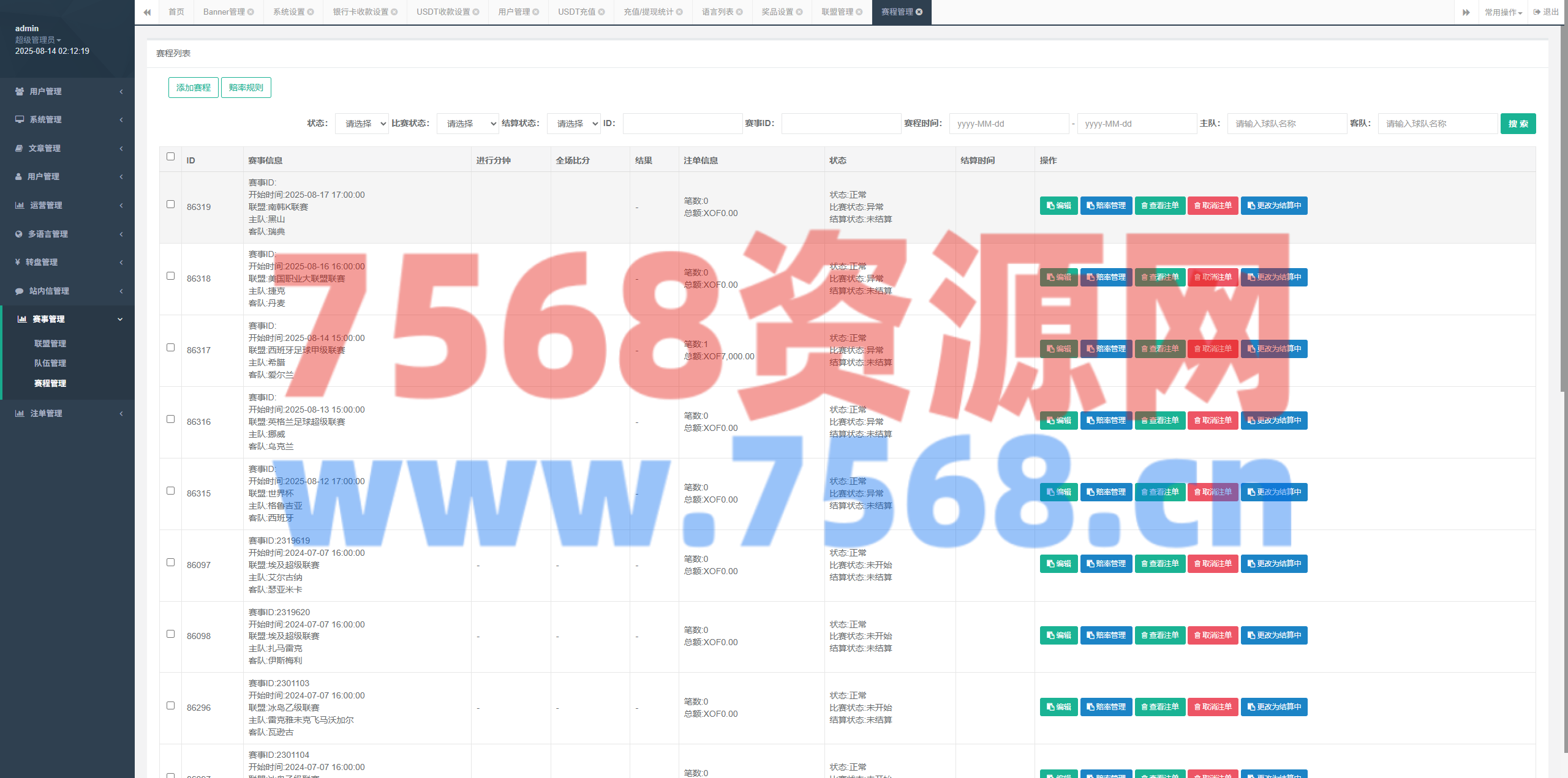Select the checkbox for row 86316
1568x778 pixels.
(170, 419)
